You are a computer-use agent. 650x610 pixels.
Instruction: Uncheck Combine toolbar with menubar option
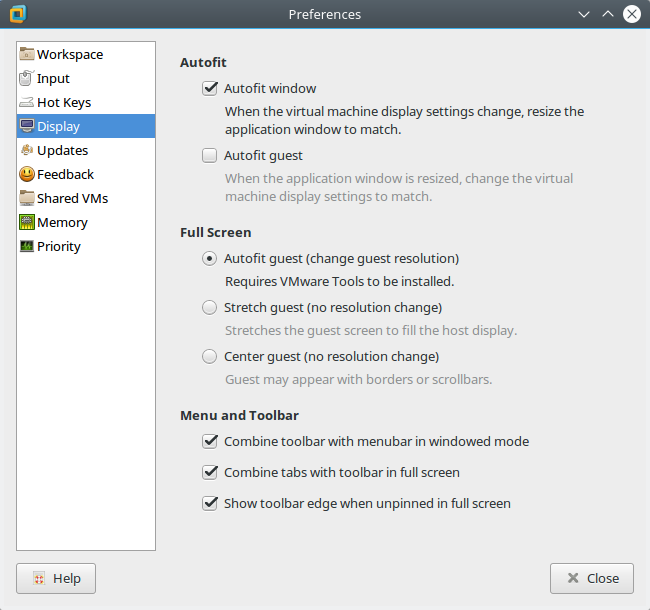(x=210, y=441)
